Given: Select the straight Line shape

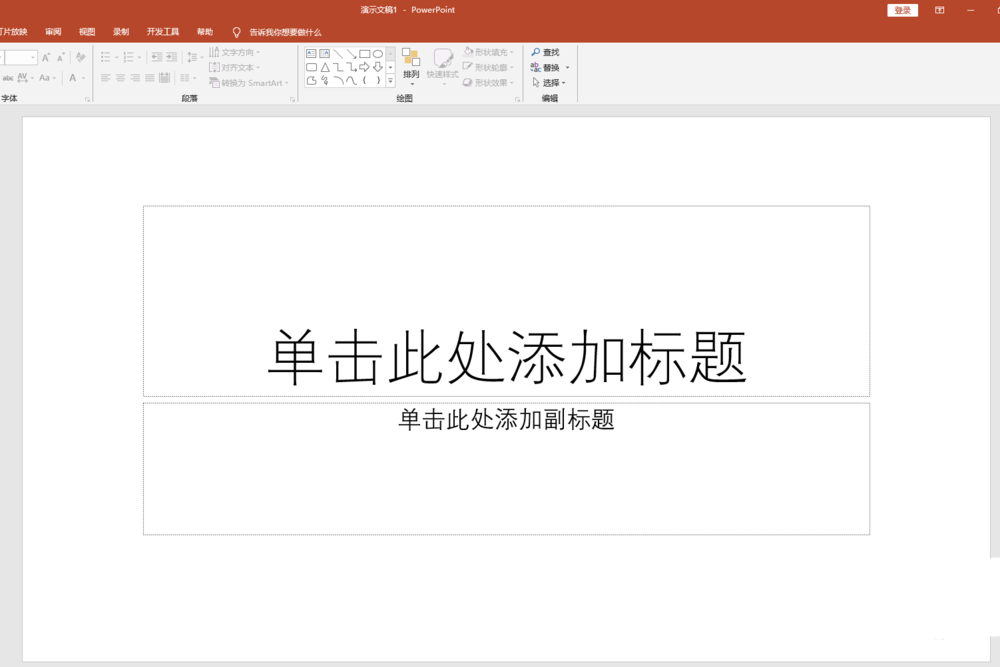Looking at the screenshot, I should (x=338, y=54).
